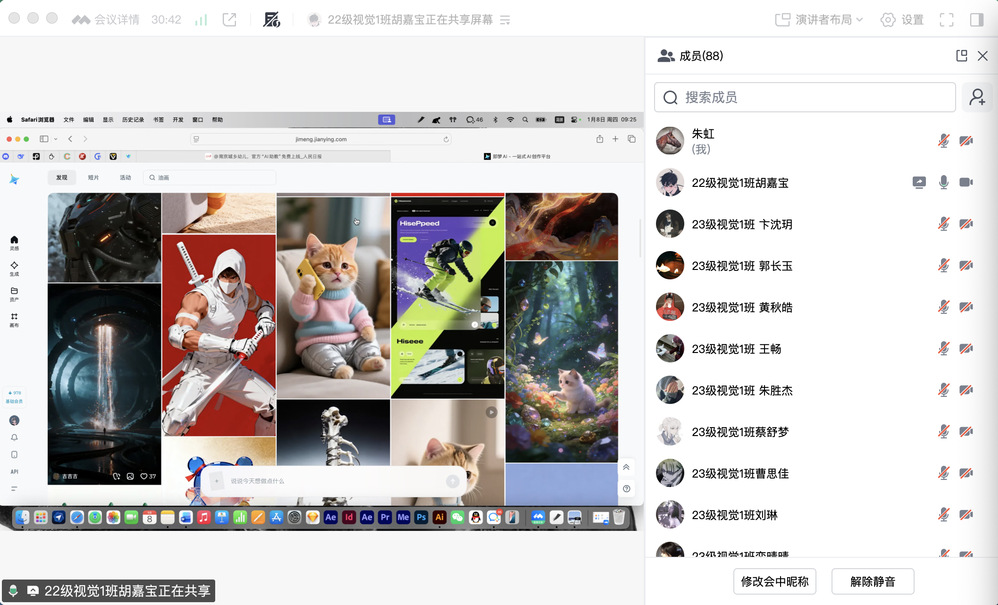Image resolution: width=998 pixels, height=605 pixels.
Task: Enter full screen mode via top-right icon
Action: click(x=948, y=20)
